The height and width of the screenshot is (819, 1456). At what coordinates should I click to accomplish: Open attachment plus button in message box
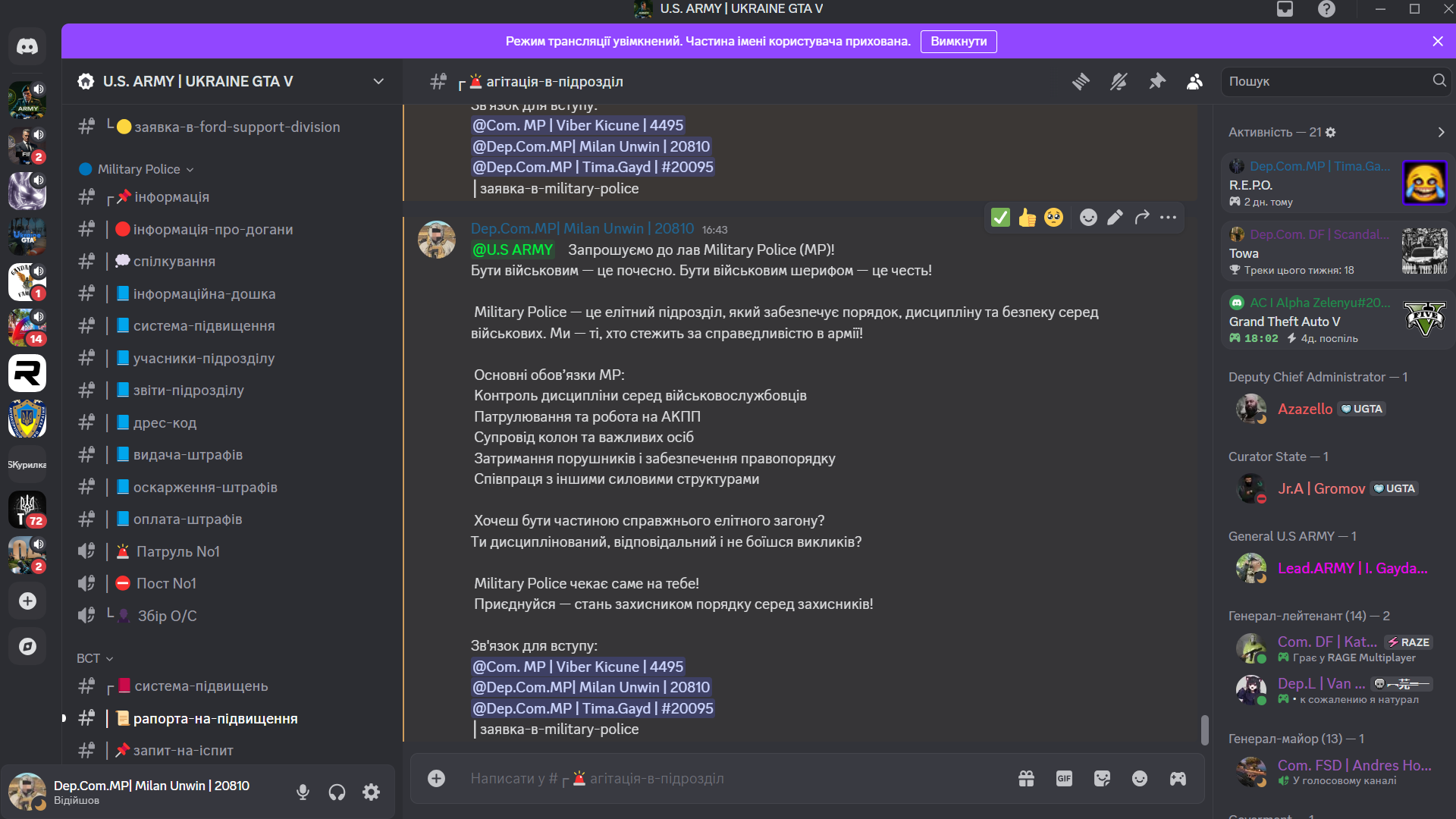click(436, 778)
